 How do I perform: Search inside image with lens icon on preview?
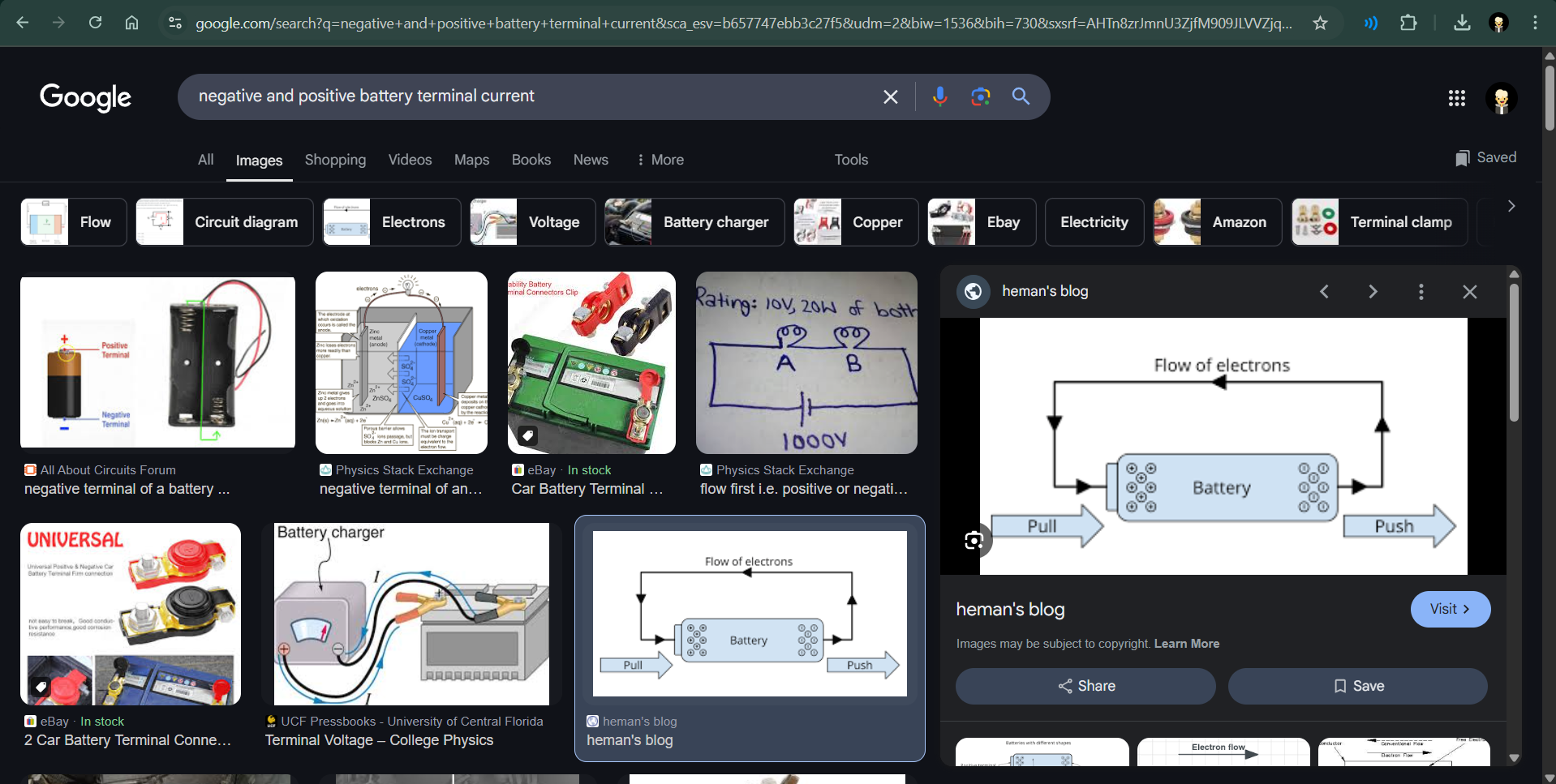click(x=974, y=541)
